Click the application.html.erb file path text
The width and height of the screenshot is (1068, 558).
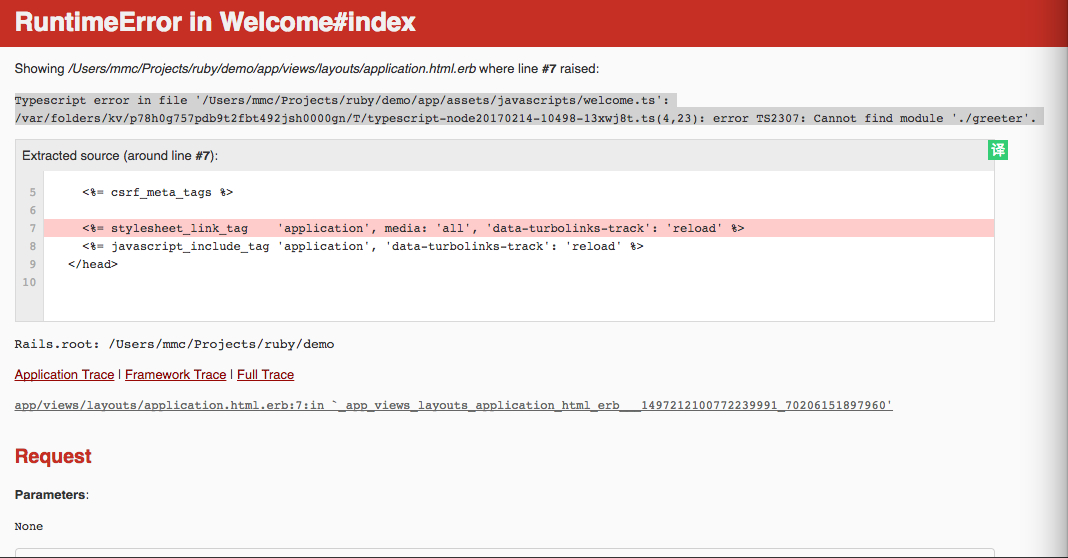[272, 69]
